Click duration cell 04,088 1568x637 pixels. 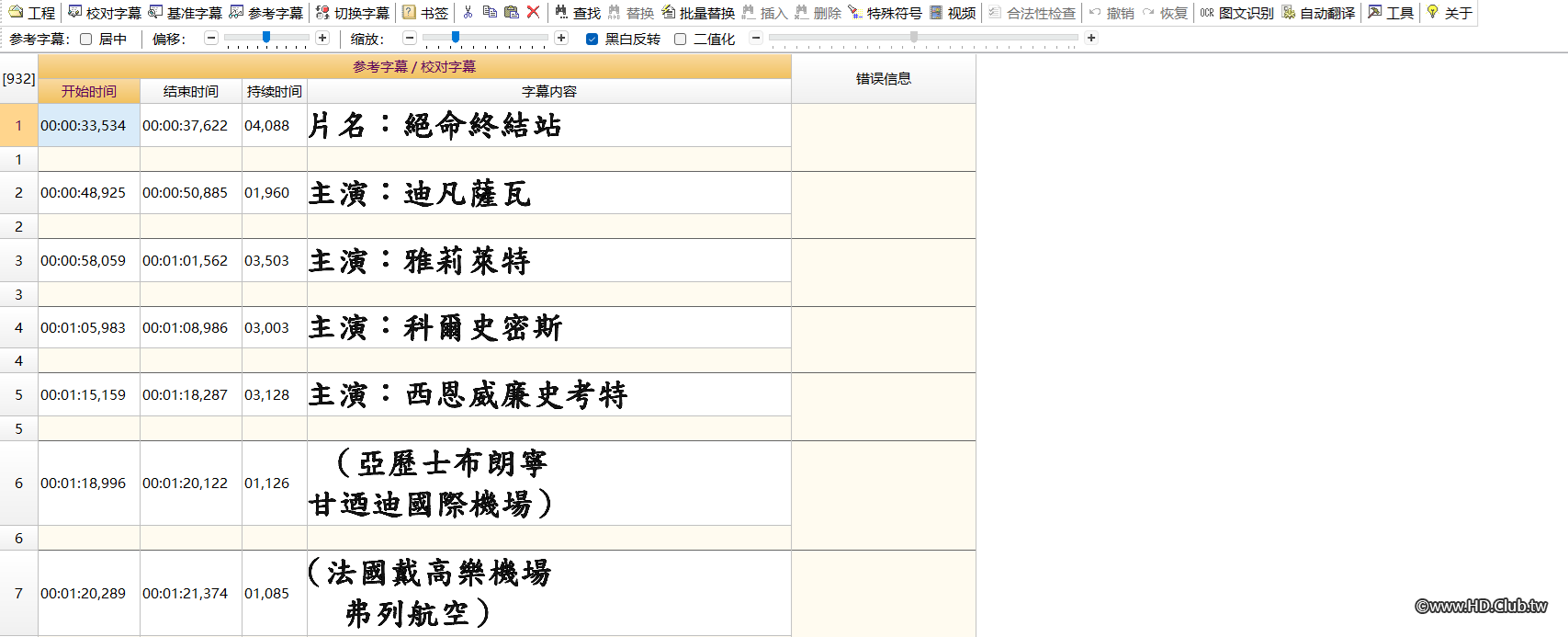point(275,125)
